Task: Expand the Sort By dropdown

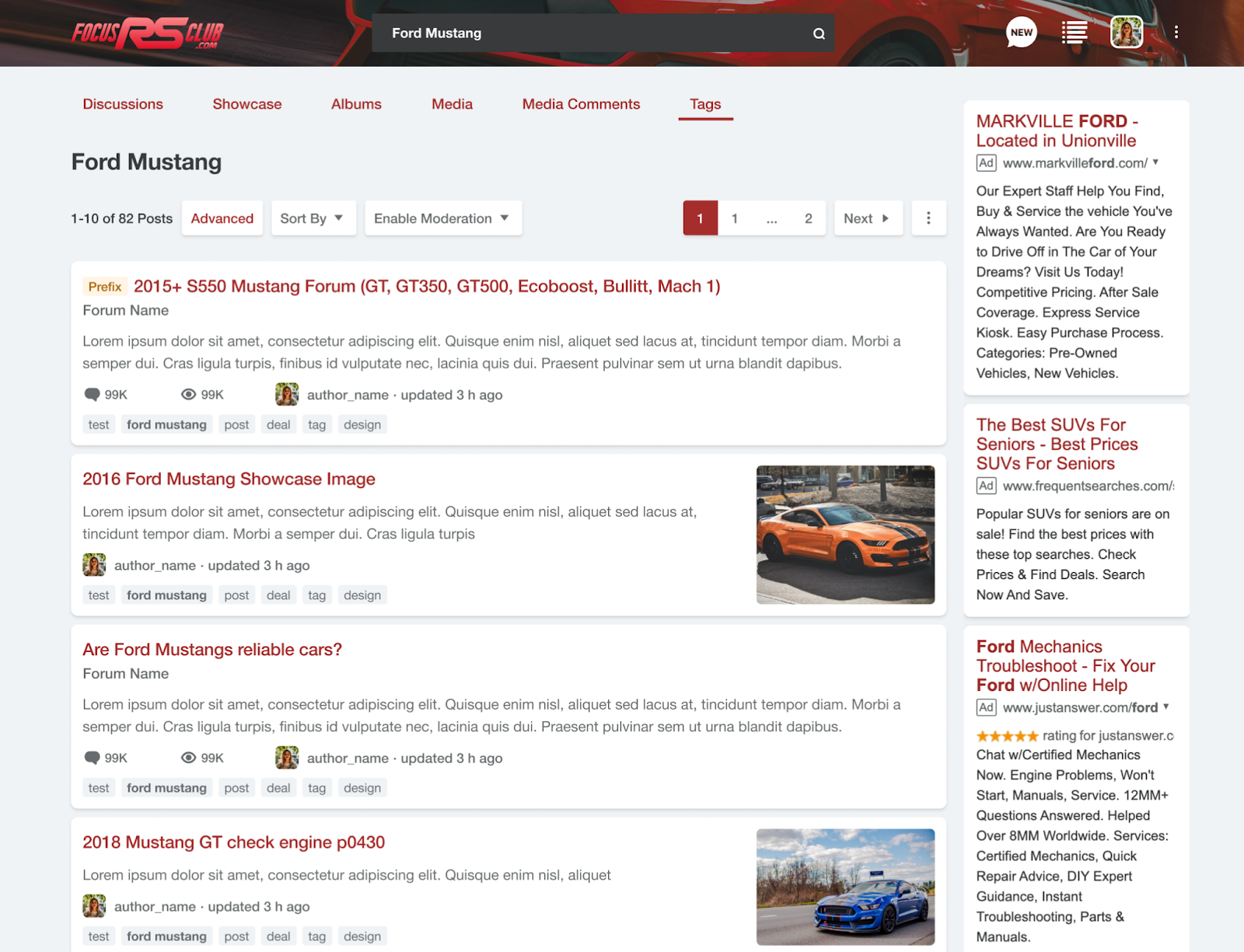Action: 313,218
